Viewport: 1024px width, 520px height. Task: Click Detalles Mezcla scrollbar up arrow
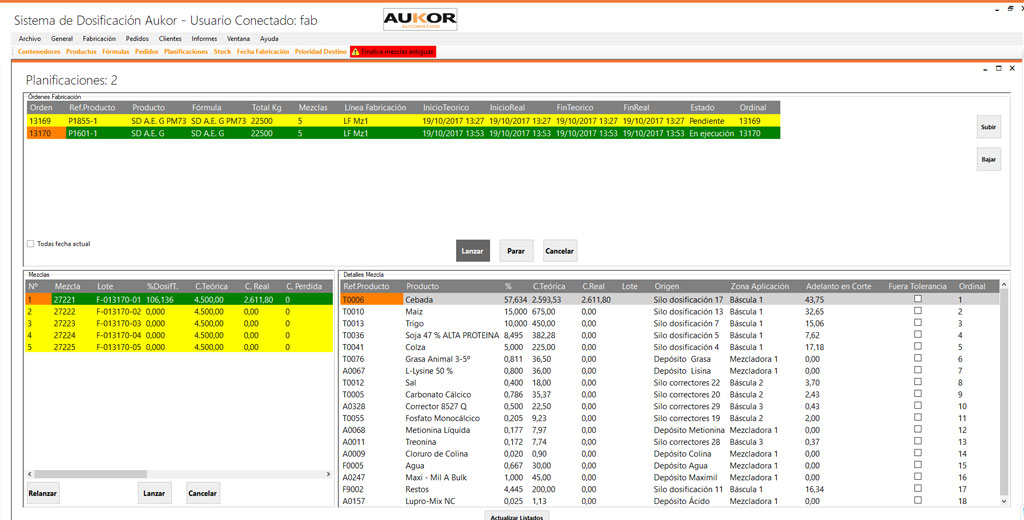(x=1004, y=285)
